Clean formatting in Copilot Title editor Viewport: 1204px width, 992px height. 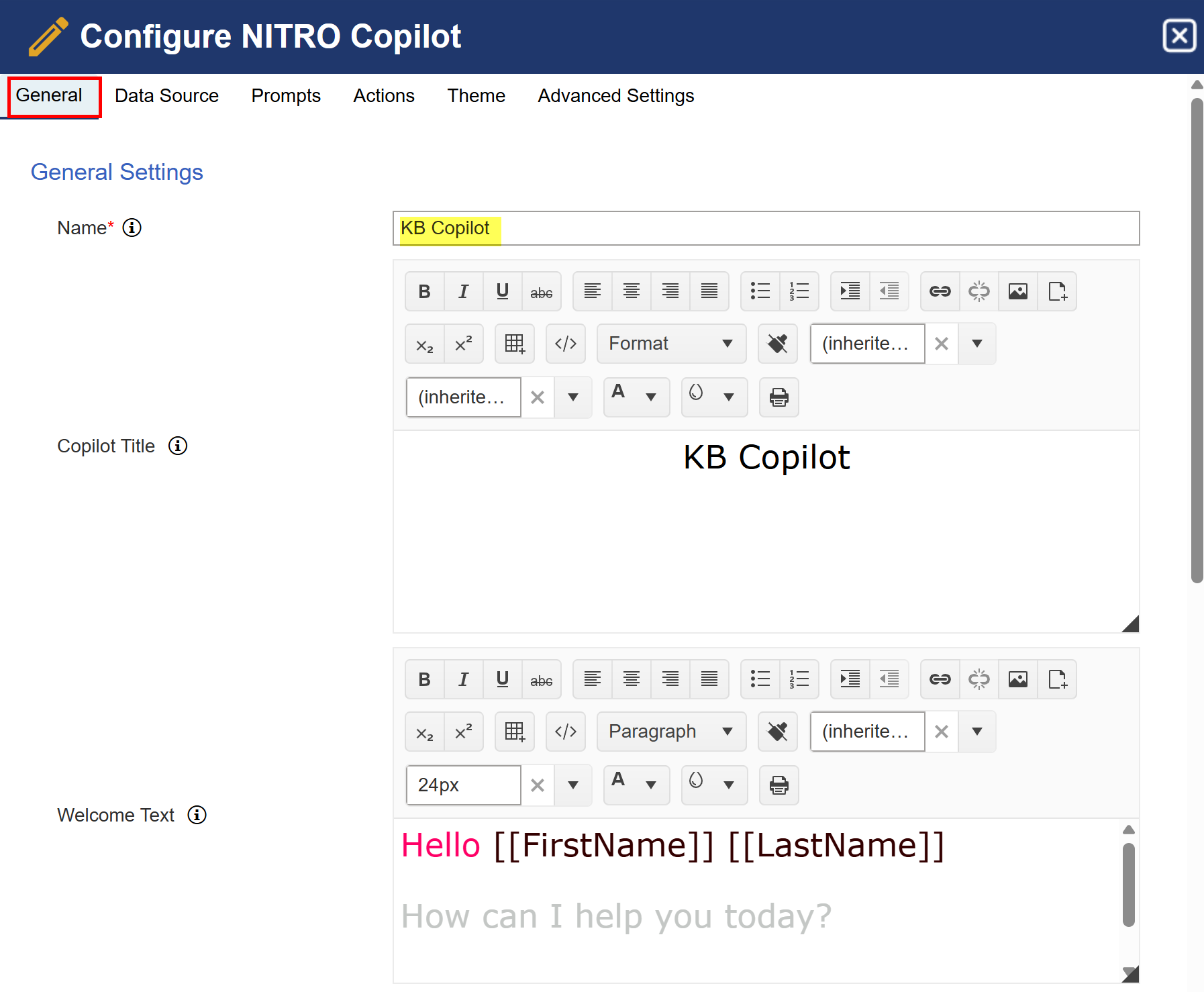click(x=777, y=344)
